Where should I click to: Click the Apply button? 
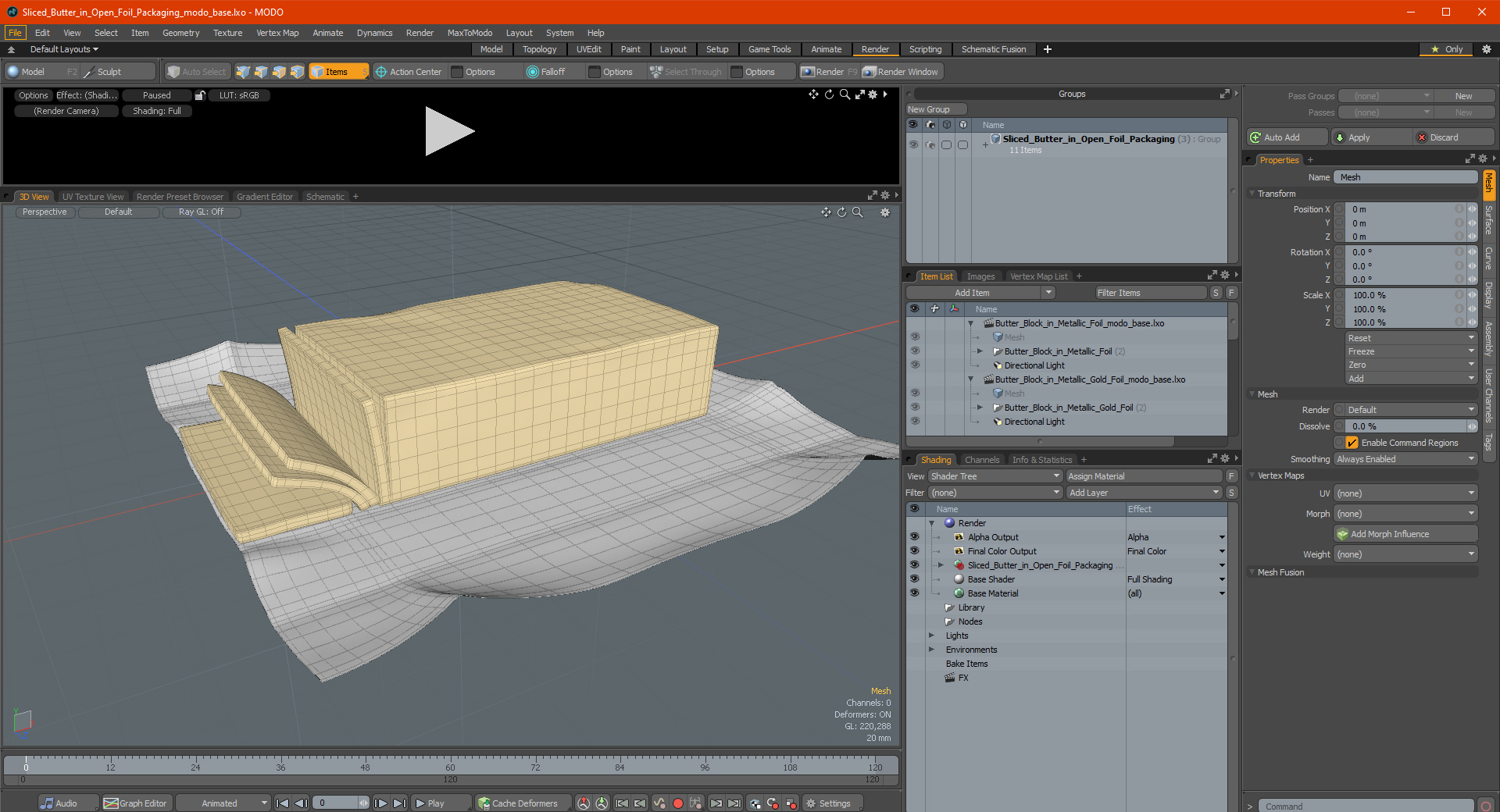point(1372,137)
